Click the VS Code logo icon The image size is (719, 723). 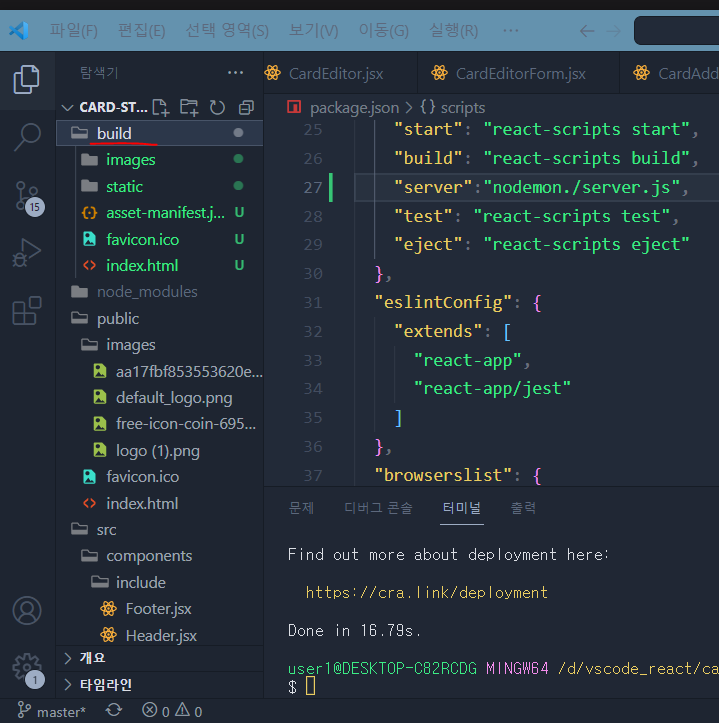coord(19,31)
